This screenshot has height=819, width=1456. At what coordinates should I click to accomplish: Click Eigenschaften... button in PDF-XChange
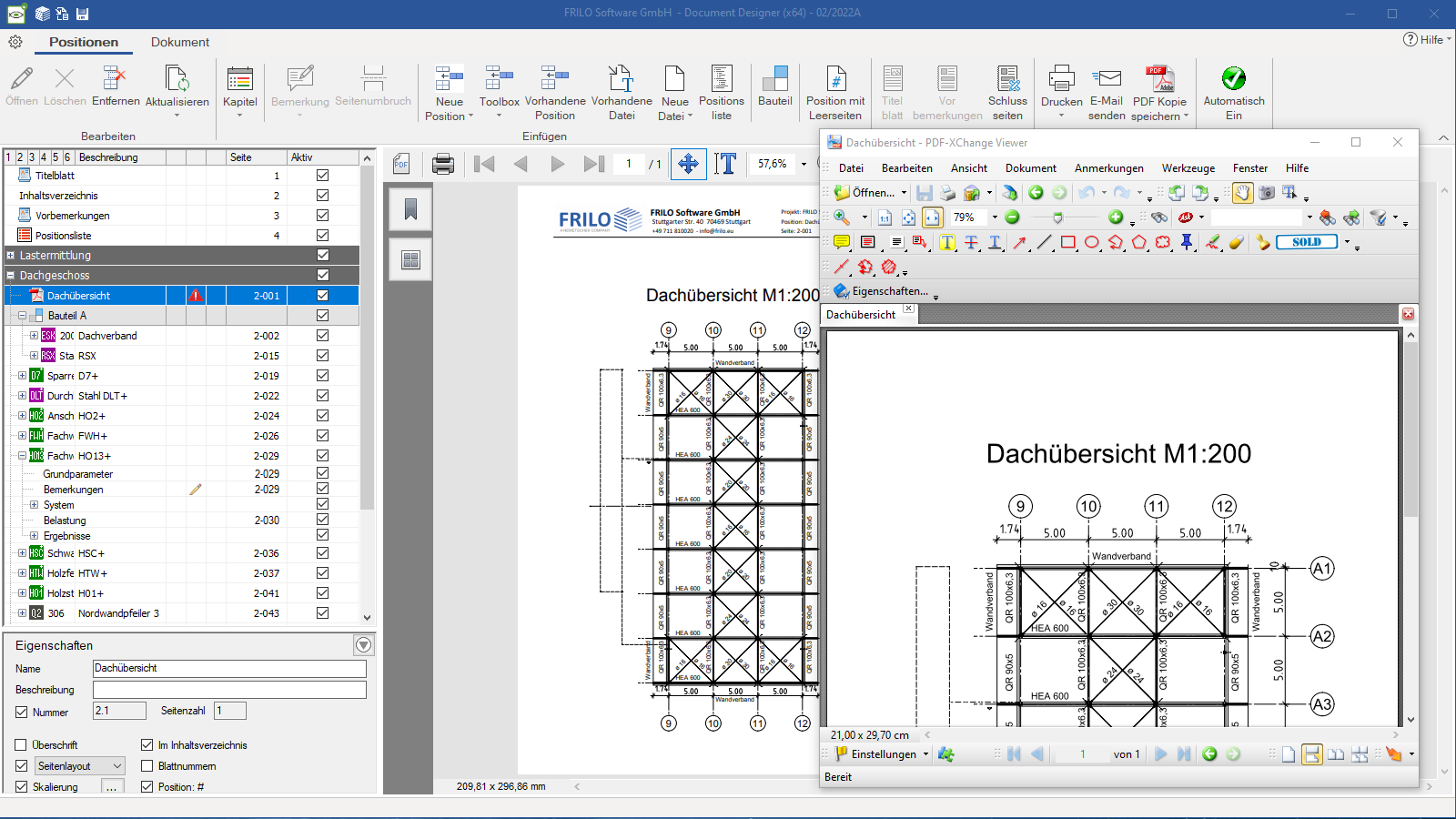(x=881, y=291)
